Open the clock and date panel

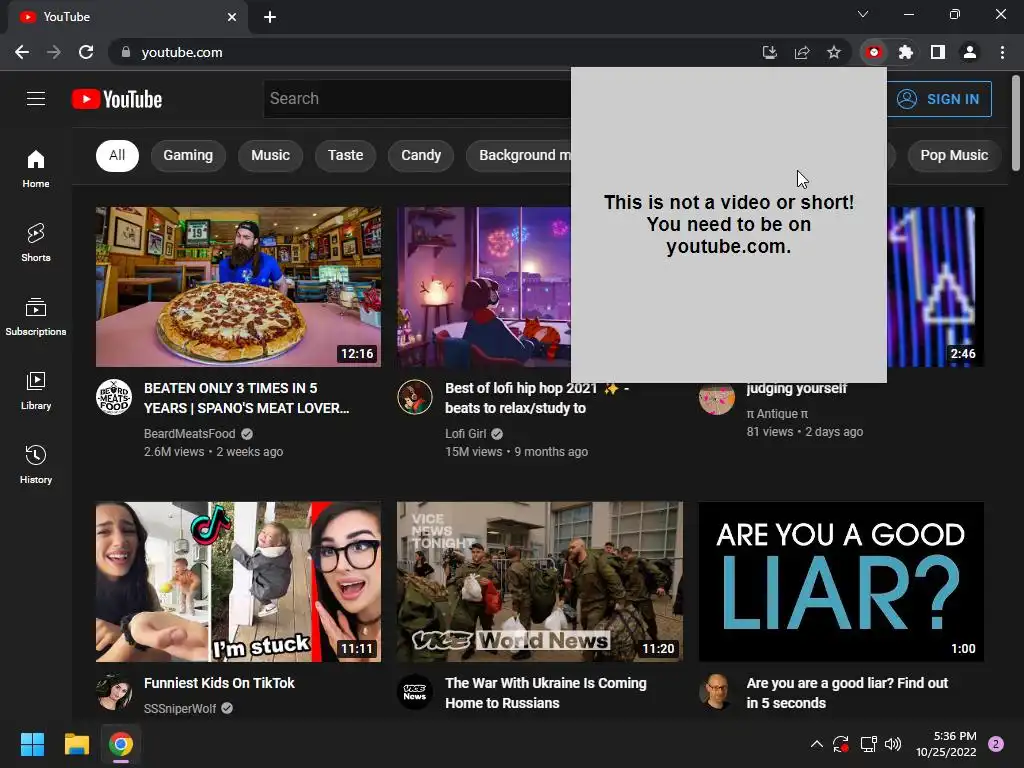(946, 744)
